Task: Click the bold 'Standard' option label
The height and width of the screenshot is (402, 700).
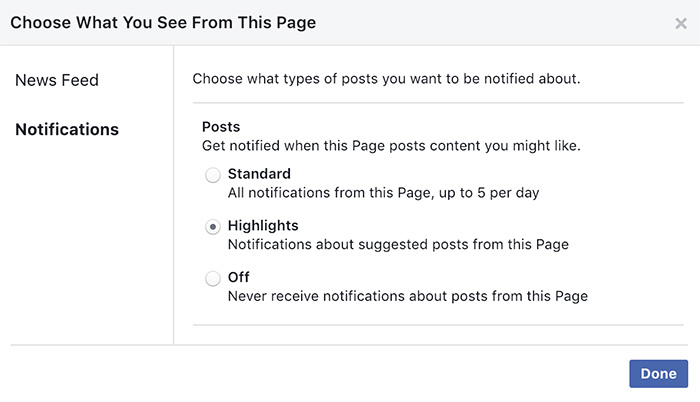Action: click(259, 174)
